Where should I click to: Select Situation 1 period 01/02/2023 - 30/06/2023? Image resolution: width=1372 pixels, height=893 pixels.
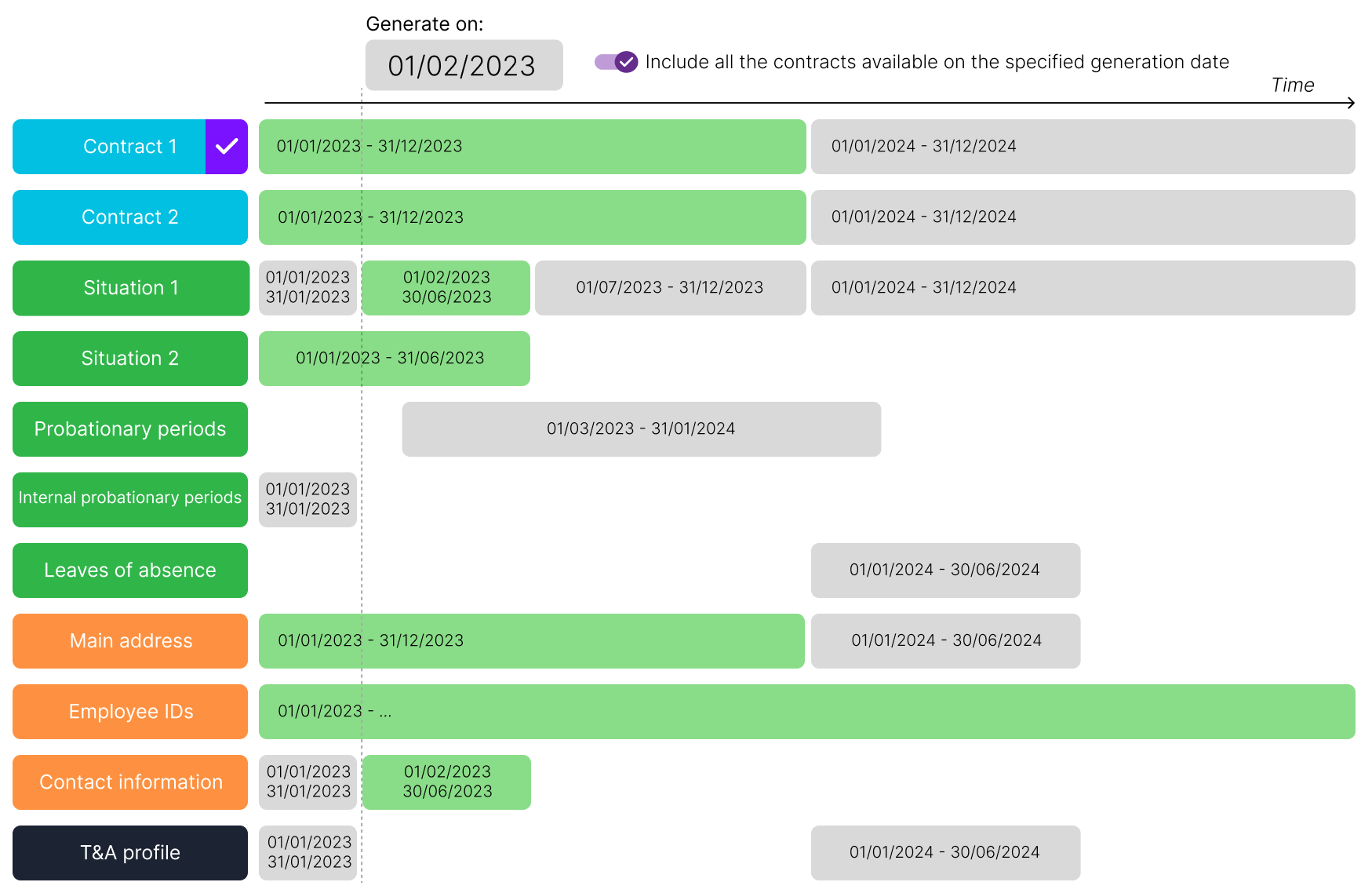446,288
